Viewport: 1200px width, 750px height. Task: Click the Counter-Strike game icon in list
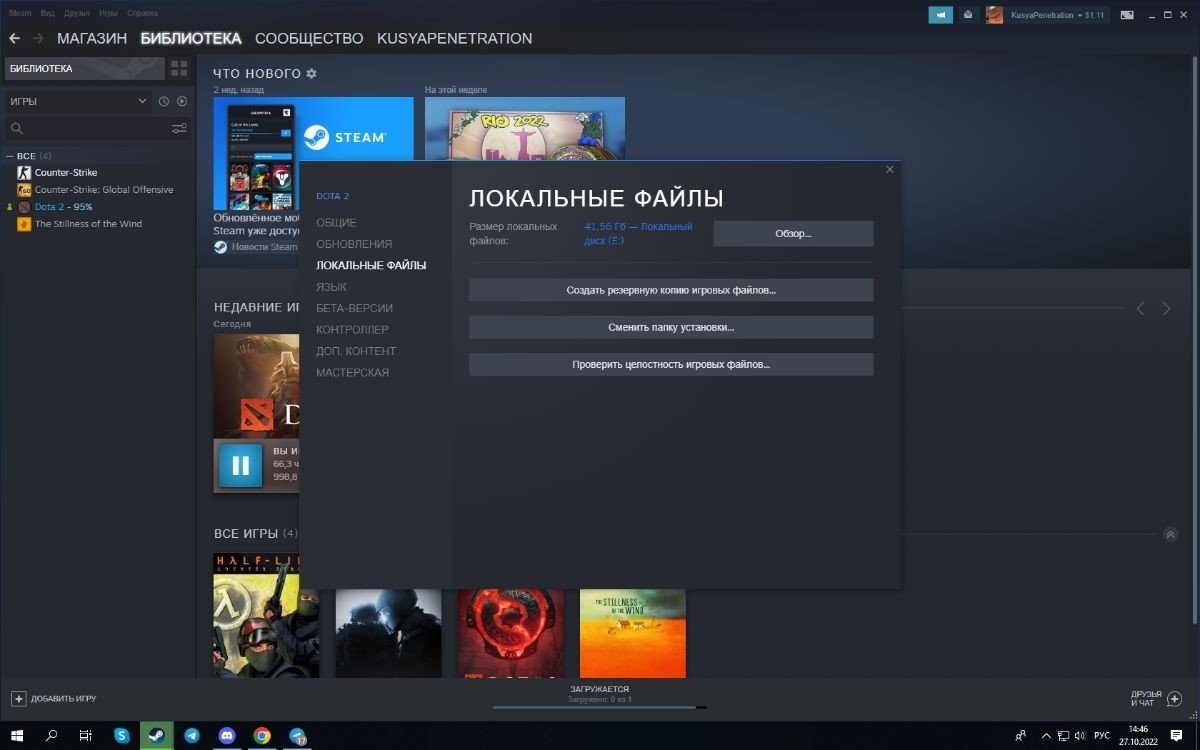coord(24,173)
